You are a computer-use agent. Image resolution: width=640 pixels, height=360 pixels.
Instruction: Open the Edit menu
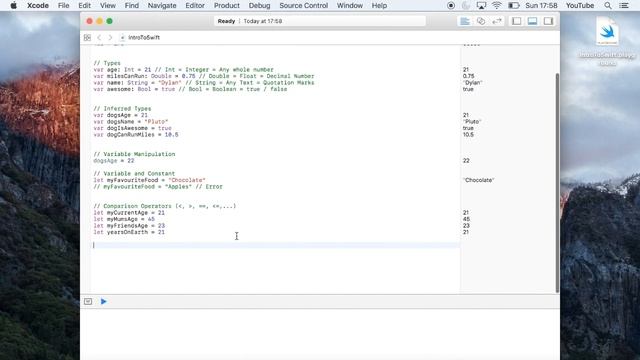click(84, 5)
